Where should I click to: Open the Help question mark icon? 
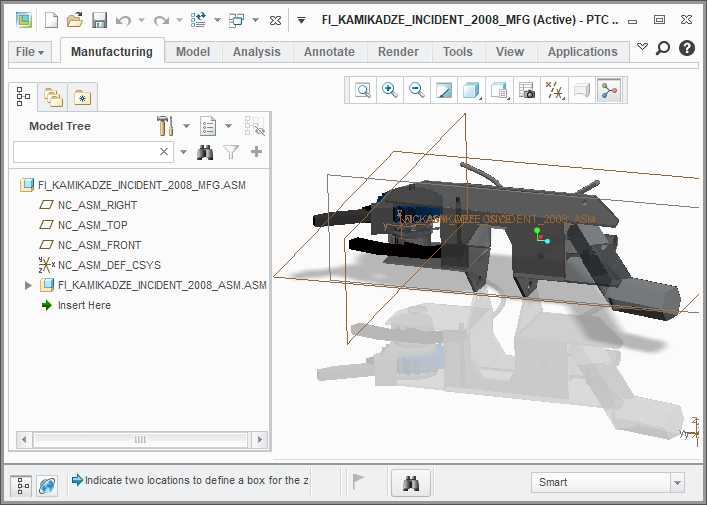click(x=687, y=48)
